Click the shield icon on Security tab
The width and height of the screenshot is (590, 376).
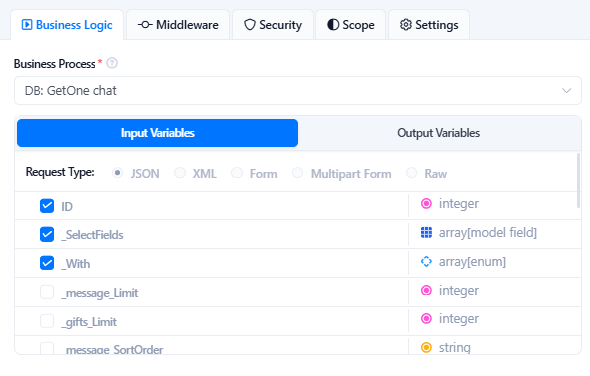pos(250,25)
